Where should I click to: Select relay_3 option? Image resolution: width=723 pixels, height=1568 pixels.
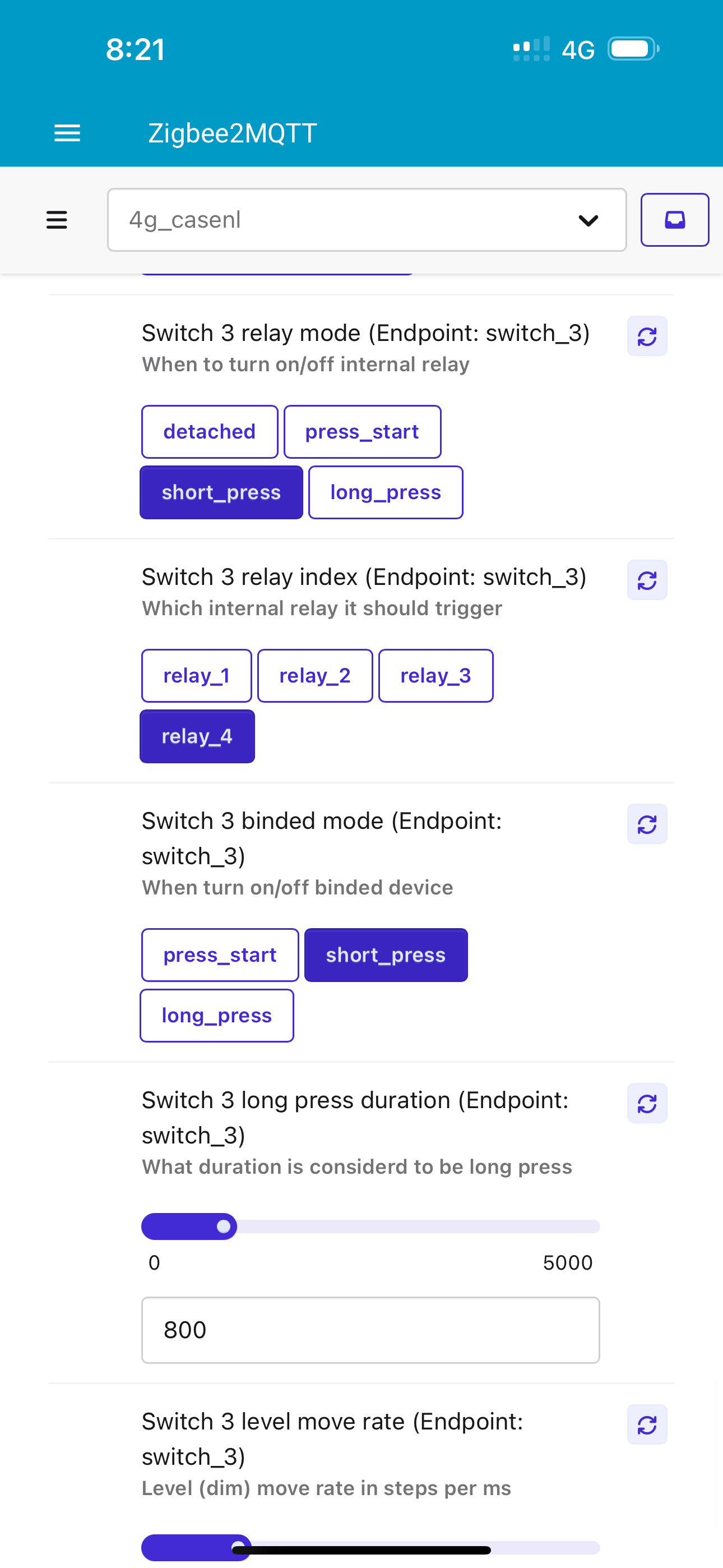pos(435,676)
